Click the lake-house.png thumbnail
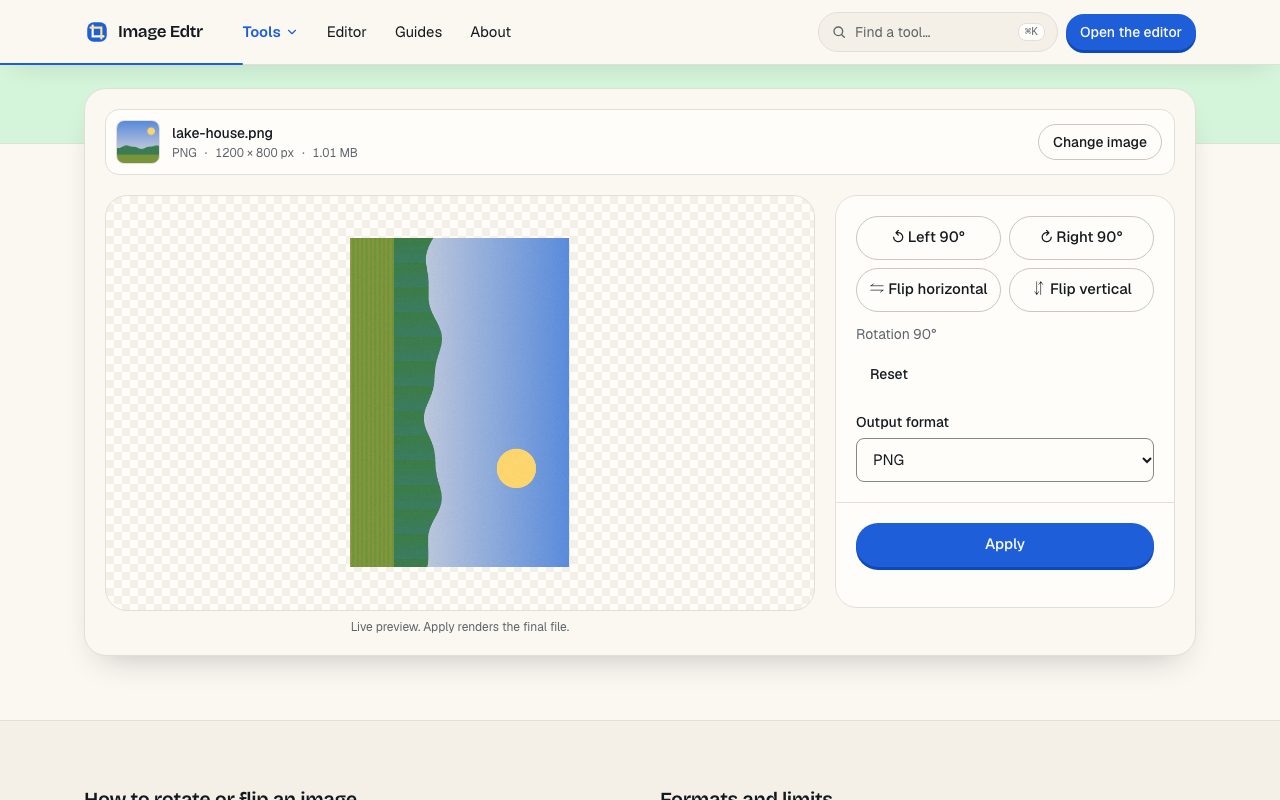 pos(138,142)
